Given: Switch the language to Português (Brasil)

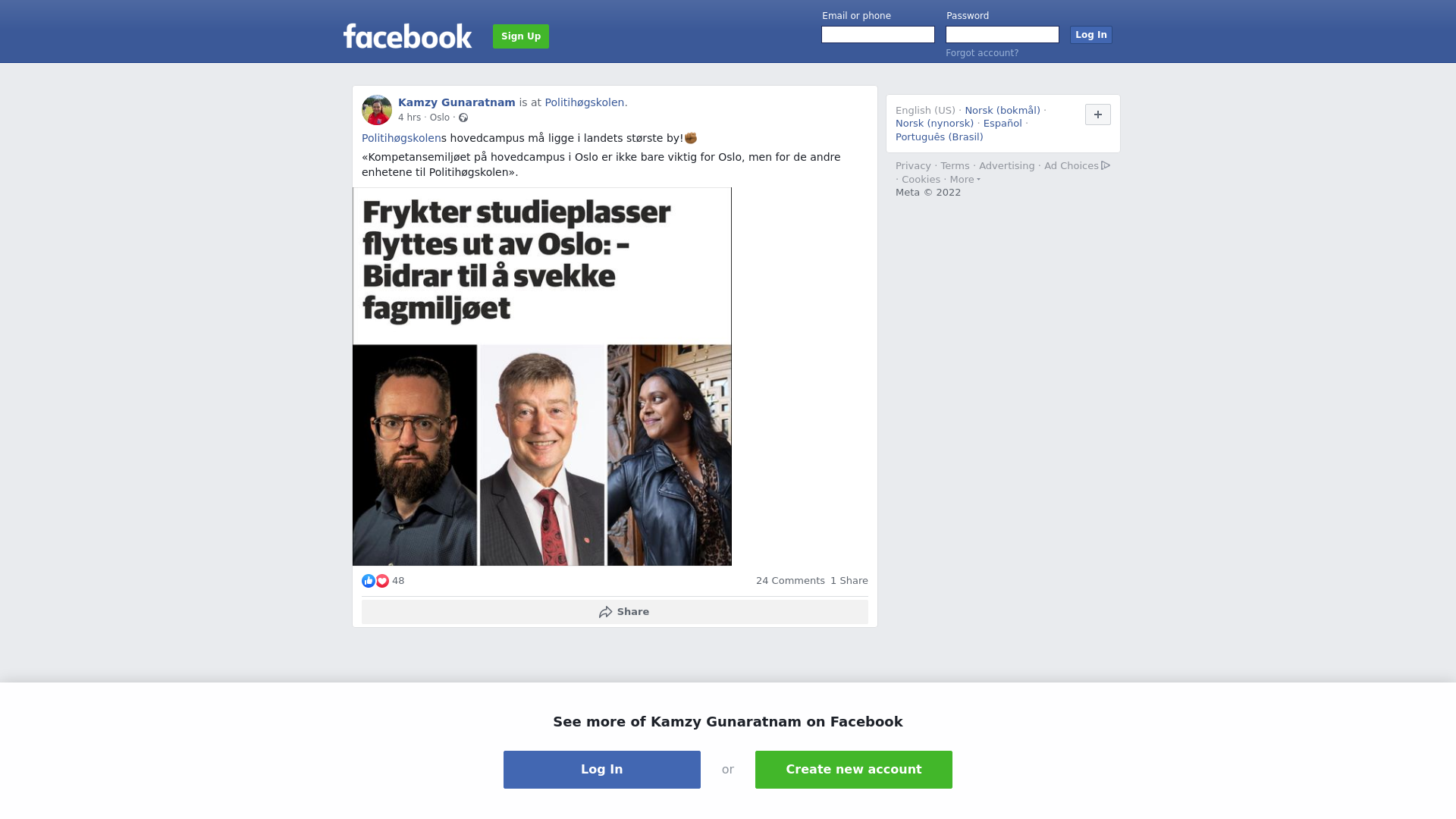Looking at the screenshot, I should (x=940, y=137).
